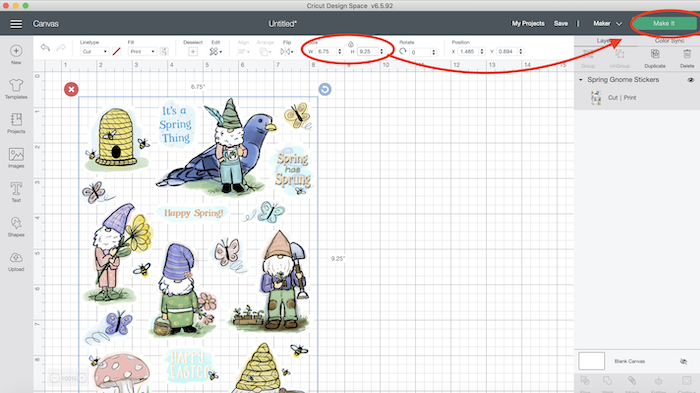
Task: Toggle the size lock icon
Action: pos(350,44)
